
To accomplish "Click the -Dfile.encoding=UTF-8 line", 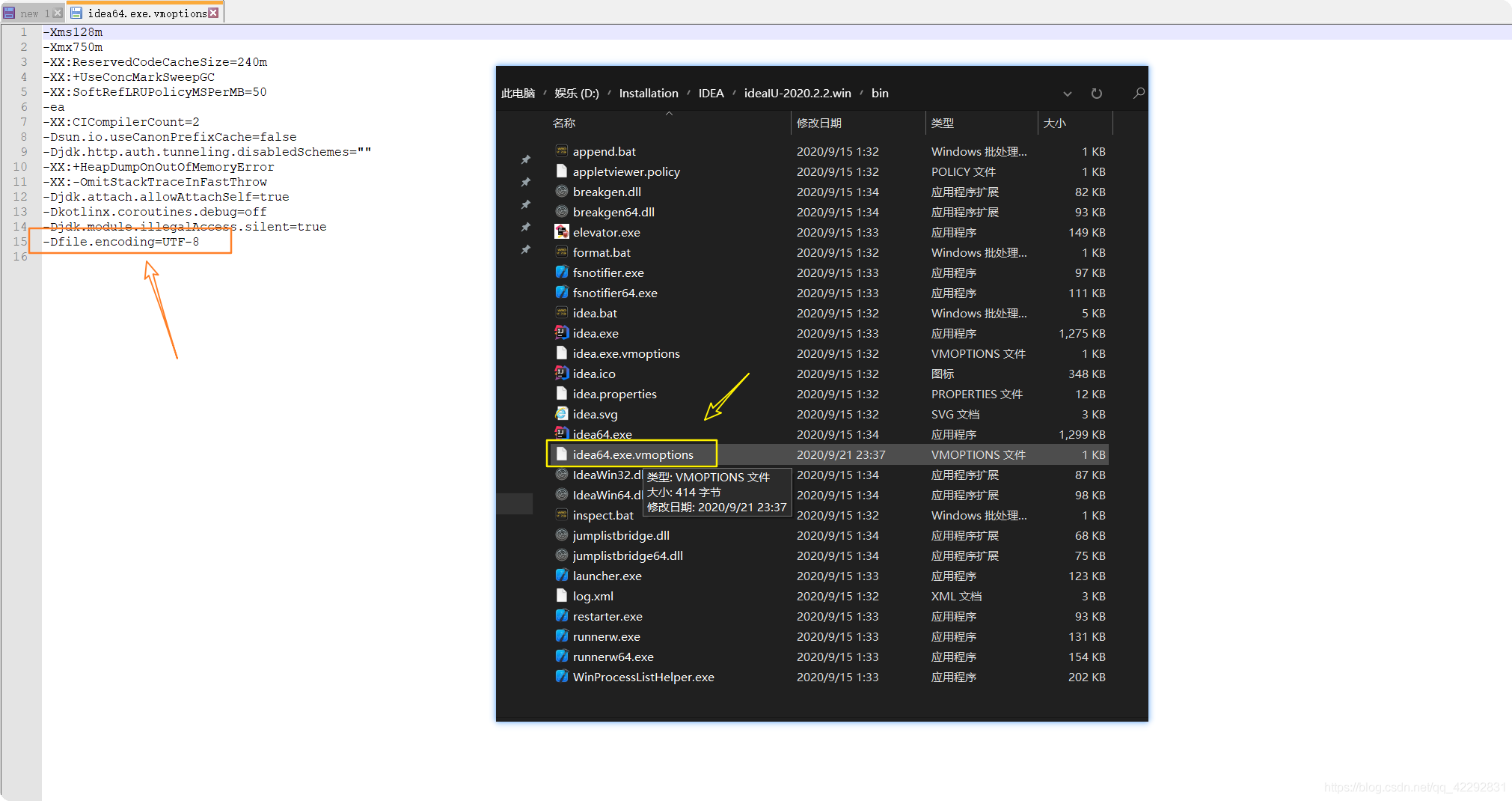I will click(121, 242).
